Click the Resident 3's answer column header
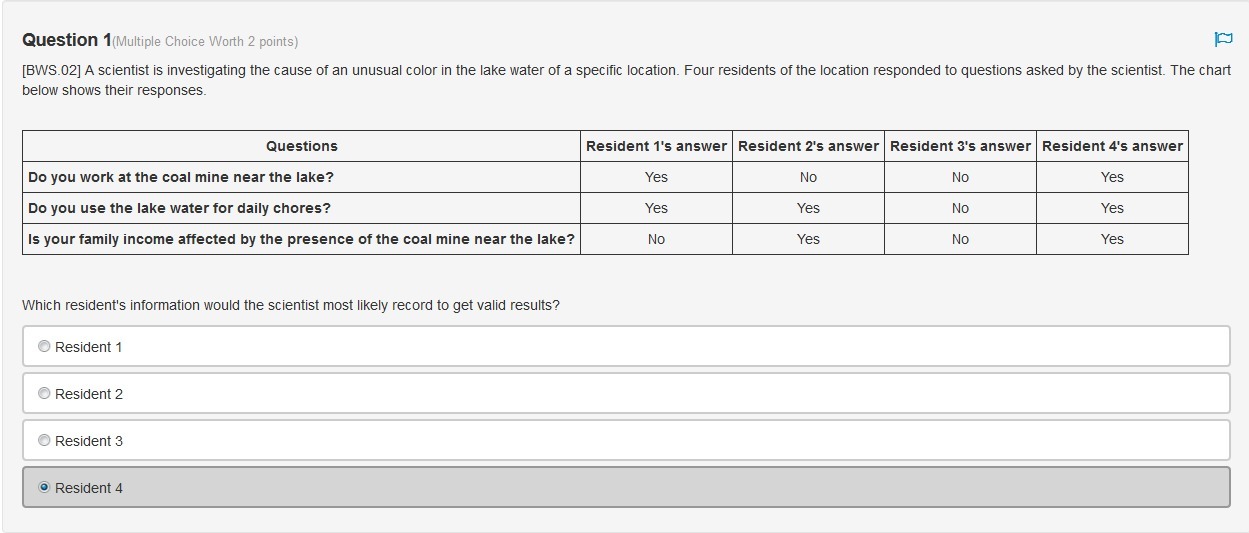 click(960, 146)
